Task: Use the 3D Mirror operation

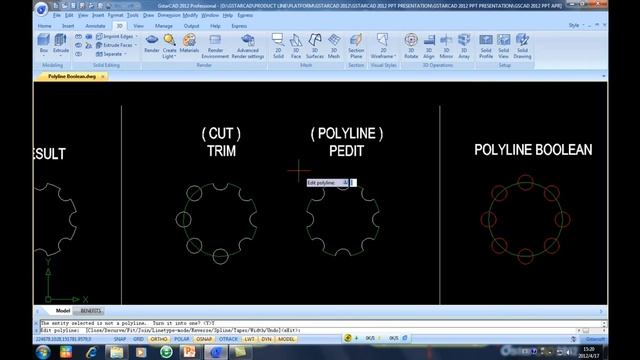Action: (446, 46)
